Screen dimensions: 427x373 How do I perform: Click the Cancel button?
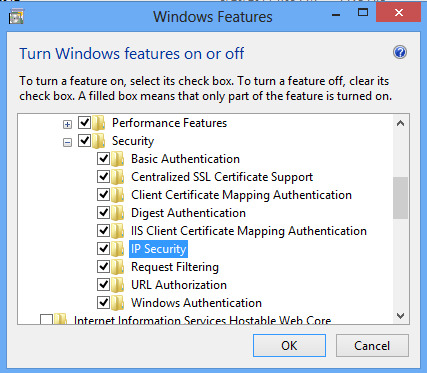pos(372,346)
